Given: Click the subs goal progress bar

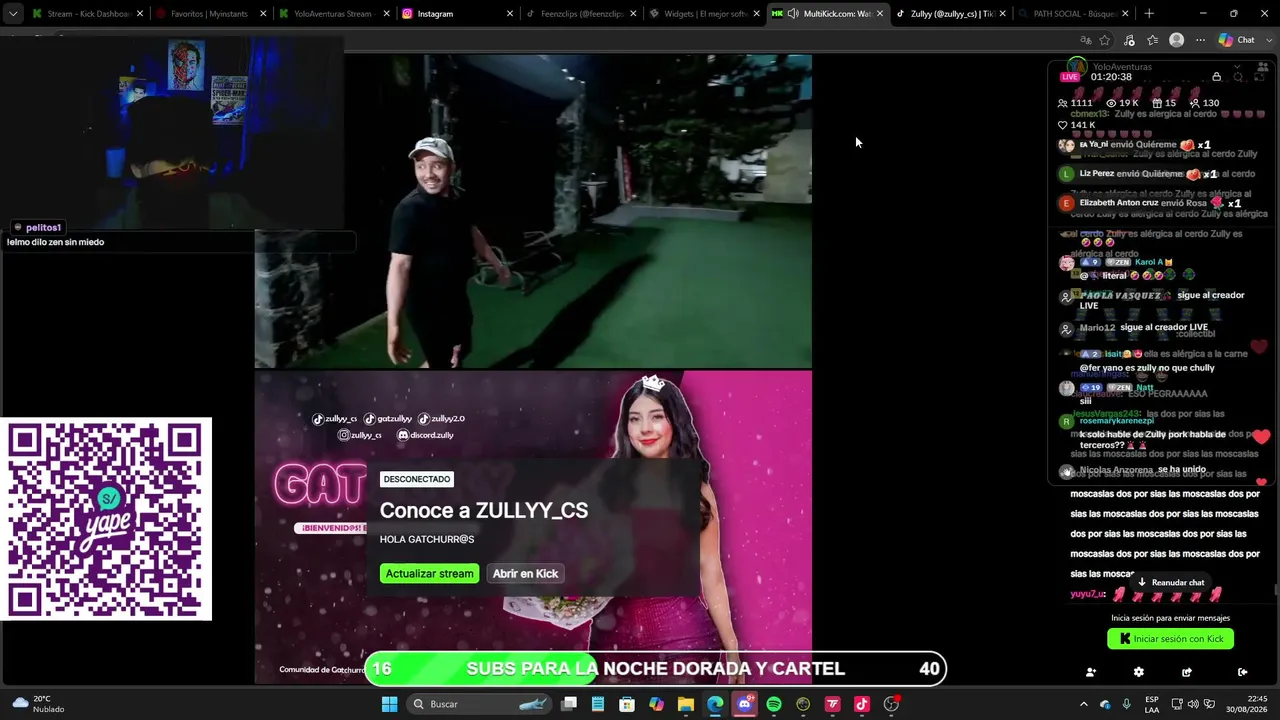Looking at the screenshot, I should (655, 669).
